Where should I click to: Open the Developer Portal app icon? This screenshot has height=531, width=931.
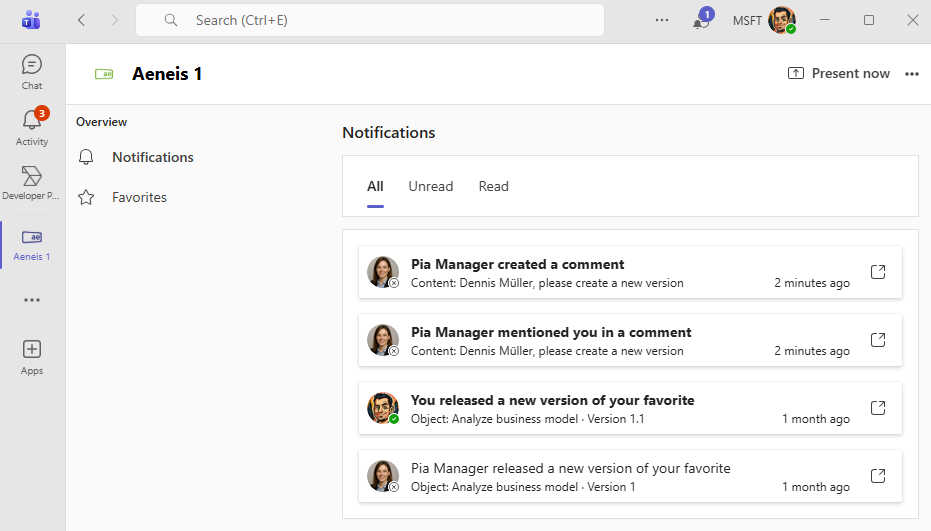(x=32, y=182)
